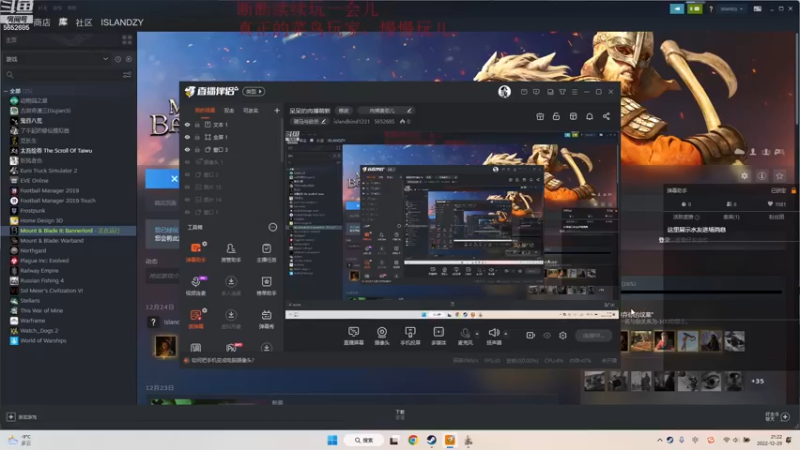Open speaker device dropdown arrow
This screenshot has height=450, width=800.
click(x=506, y=334)
